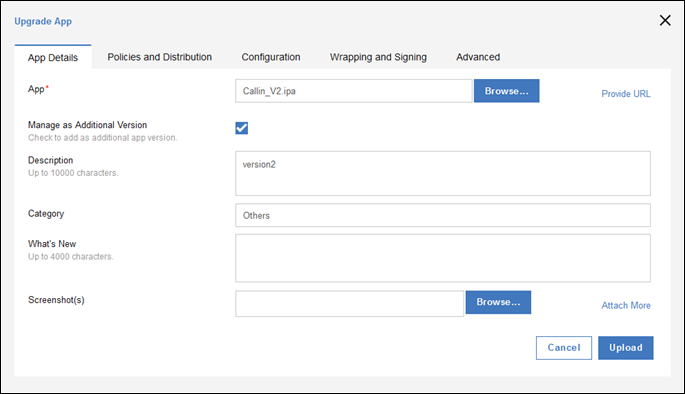Click the What's New text area
This screenshot has width=685, height=394.
[x=443, y=258]
